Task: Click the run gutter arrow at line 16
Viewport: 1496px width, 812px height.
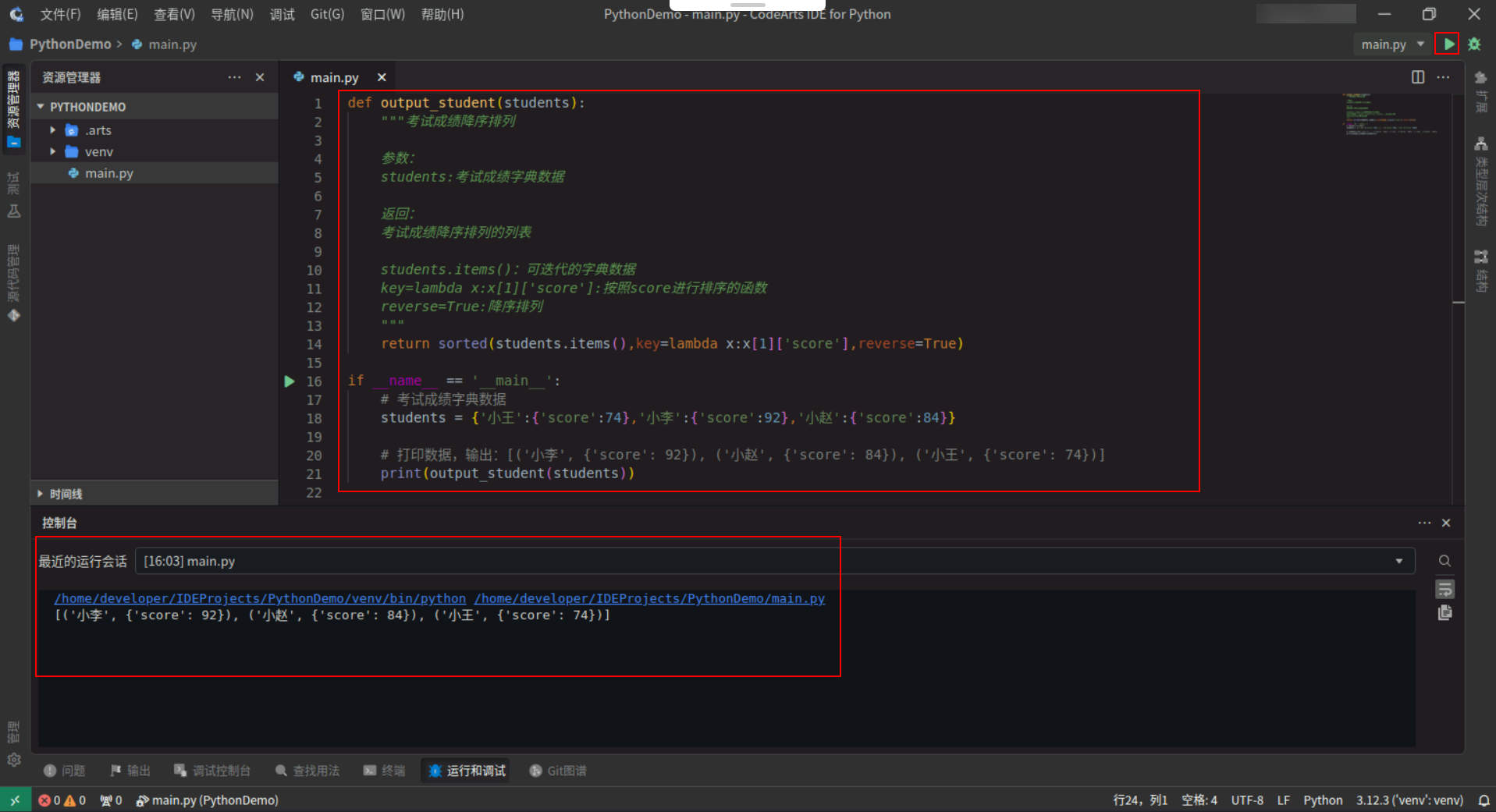Action: [290, 381]
